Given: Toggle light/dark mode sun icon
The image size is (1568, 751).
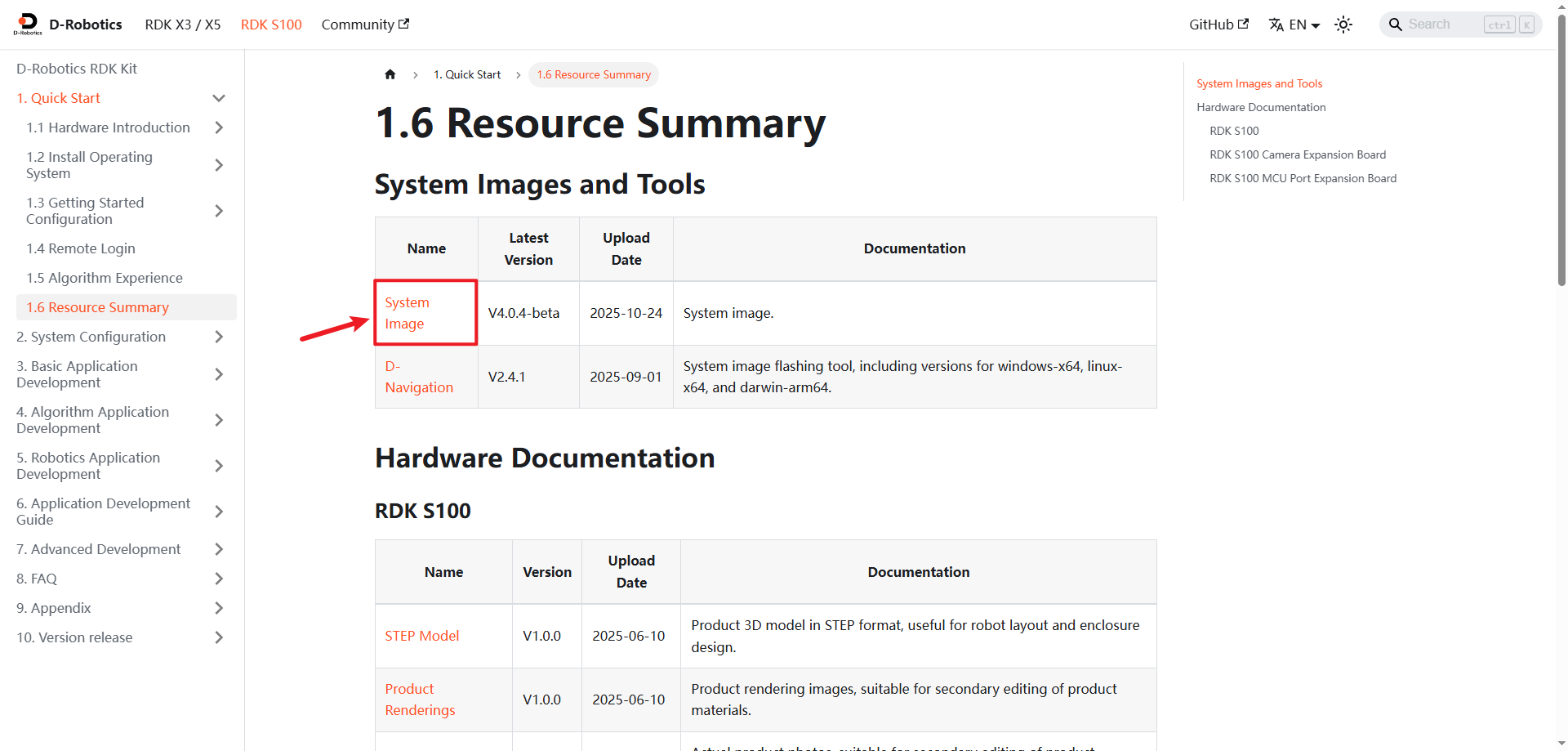Looking at the screenshot, I should pyautogui.click(x=1343, y=25).
